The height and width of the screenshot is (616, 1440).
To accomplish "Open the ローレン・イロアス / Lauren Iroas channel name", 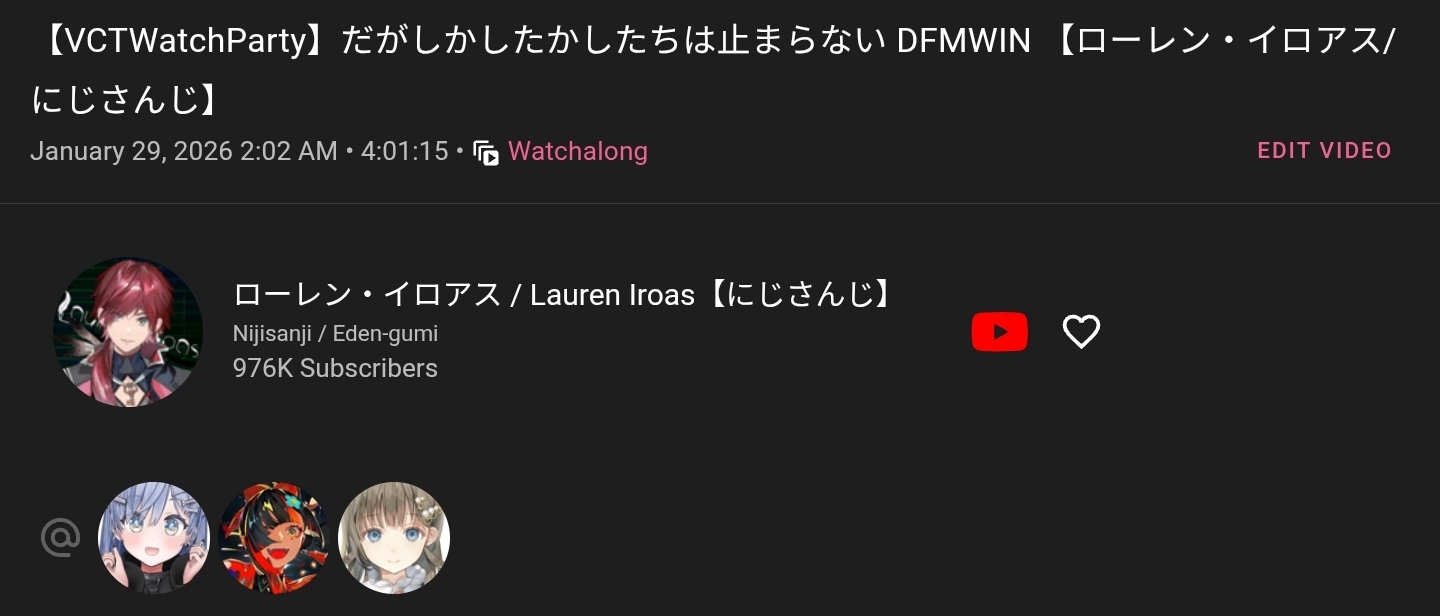I will pos(464,295).
